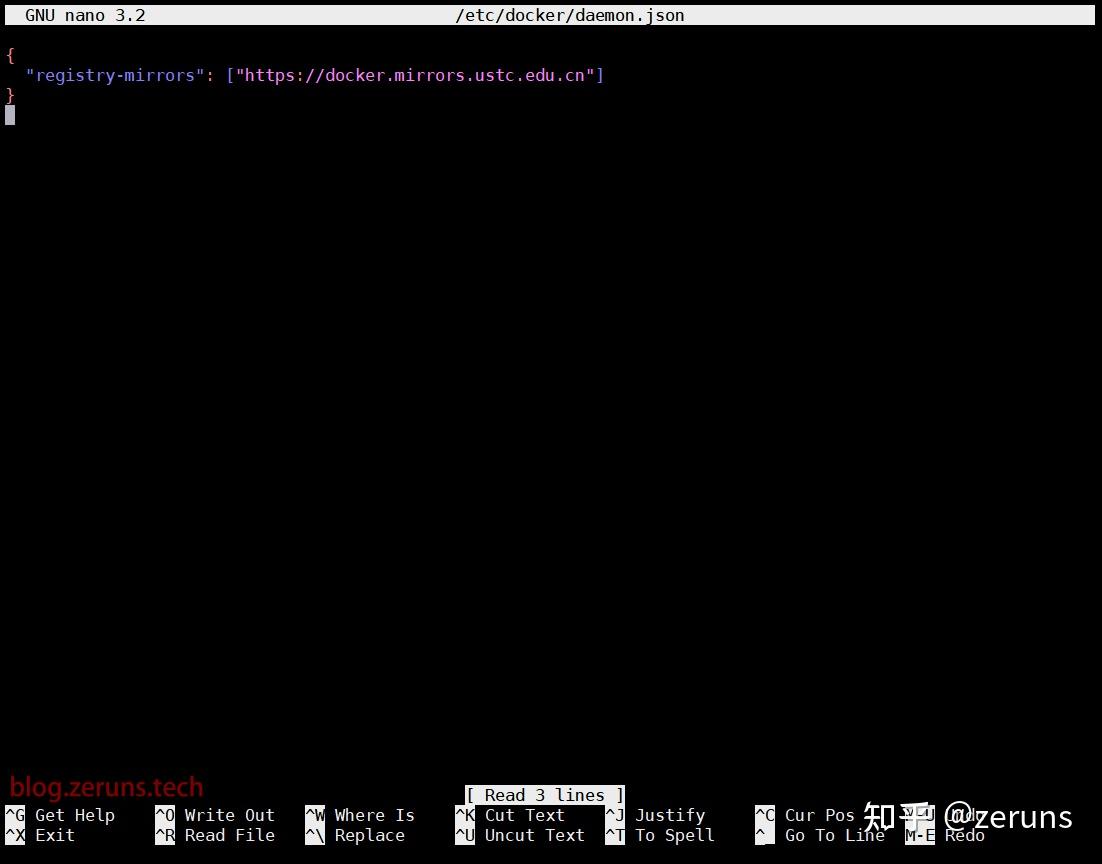Image resolution: width=1102 pixels, height=864 pixels.
Task: Click Exit to close nano
Action: pos(55,835)
